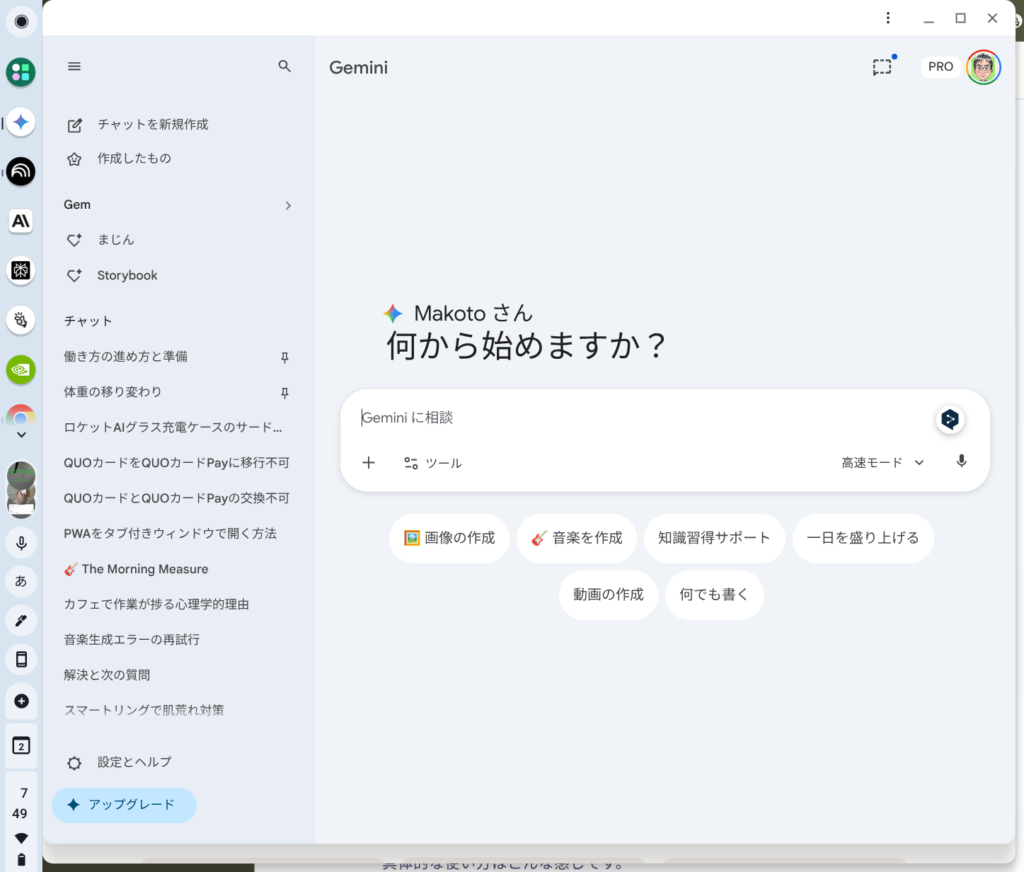Select the Storybook Gem

[x=127, y=275]
